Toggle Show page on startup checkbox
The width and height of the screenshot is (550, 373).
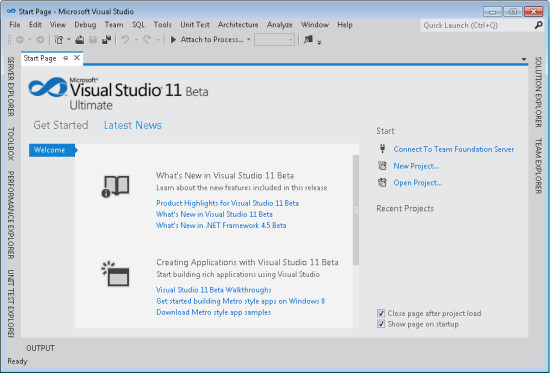381,324
